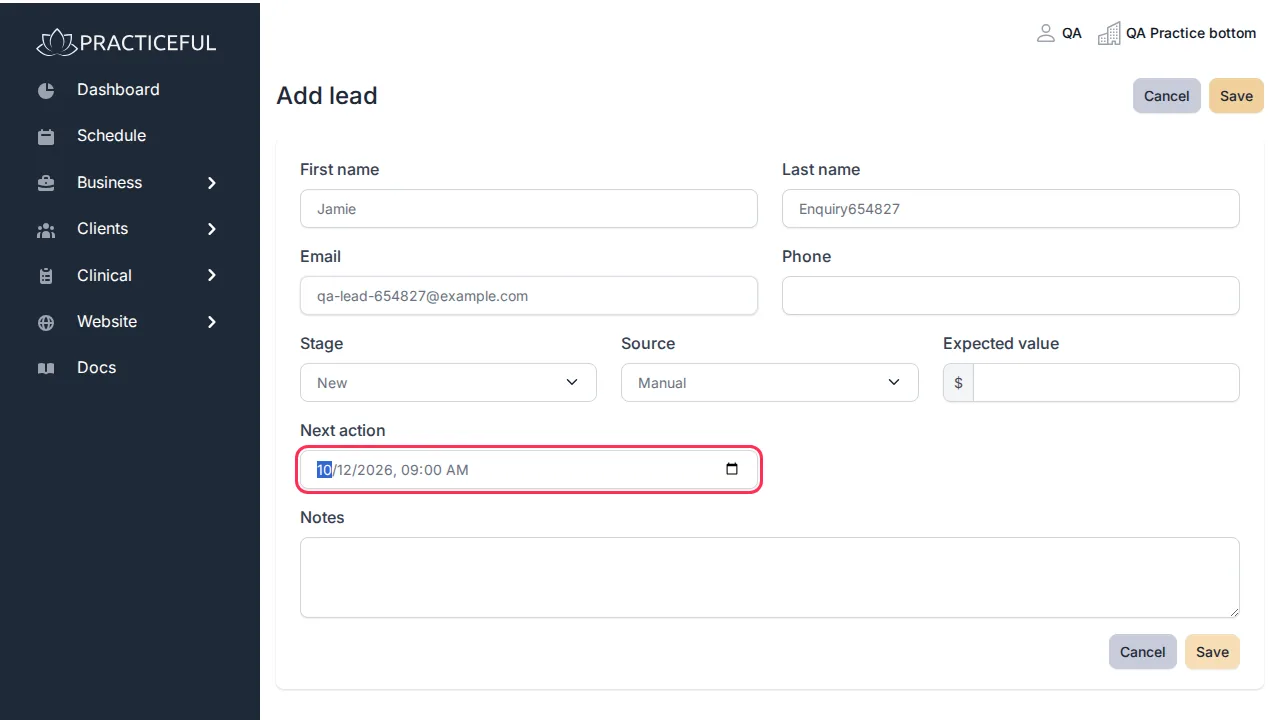1280x720 pixels.
Task: Click the QA user profile icon
Action: point(1046,33)
